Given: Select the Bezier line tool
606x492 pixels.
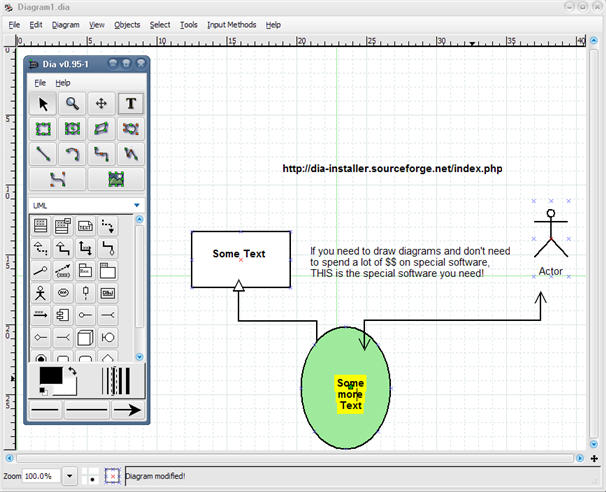Looking at the screenshot, I should (58, 179).
